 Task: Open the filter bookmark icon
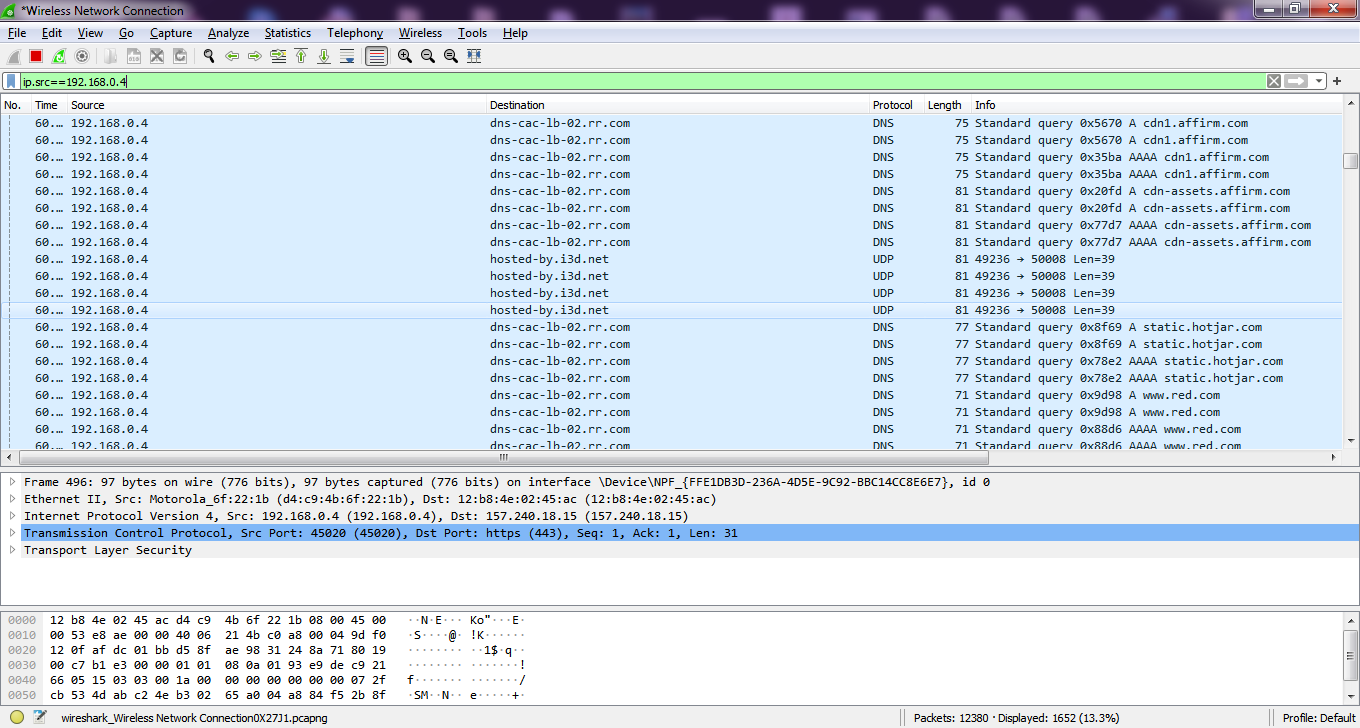point(11,81)
